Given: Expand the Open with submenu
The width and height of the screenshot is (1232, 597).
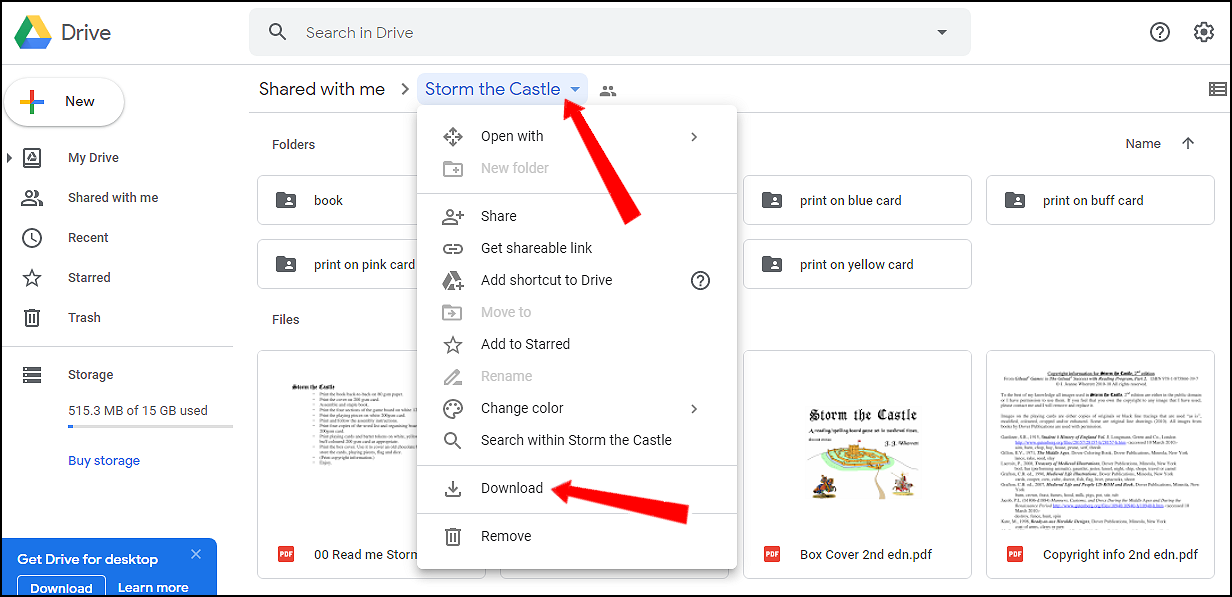Looking at the screenshot, I should click(x=694, y=136).
